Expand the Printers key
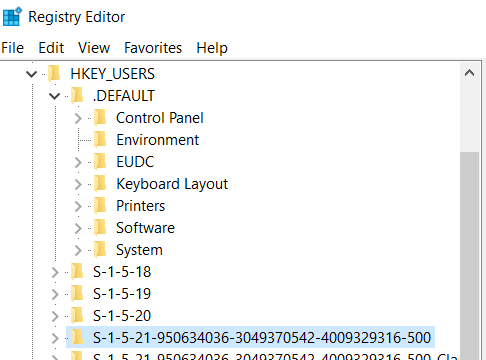 click(78, 206)
